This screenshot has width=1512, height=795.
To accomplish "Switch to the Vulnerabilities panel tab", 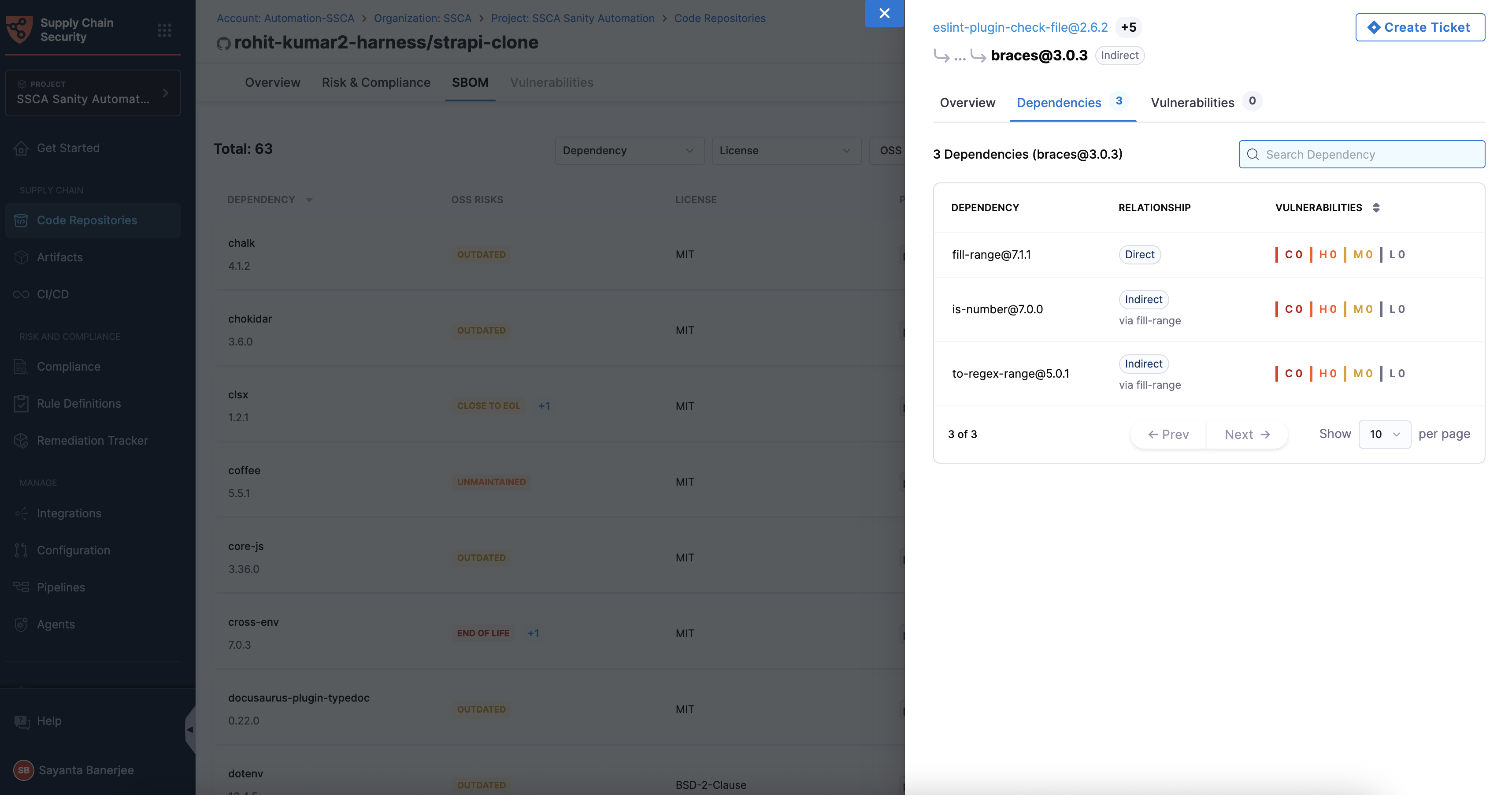I will click(1192, 103).
